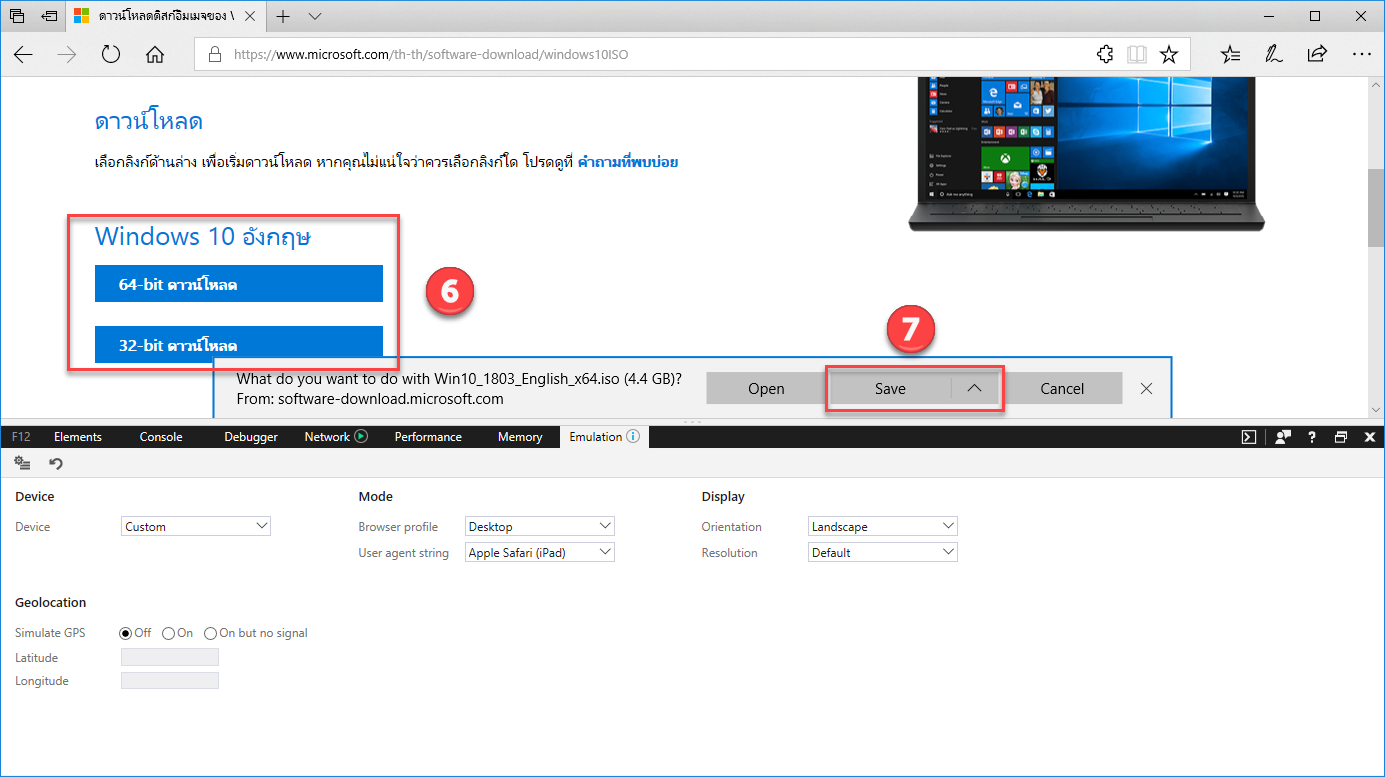This screenshot has width=1385, height=777.
Task: Undock the DevTools panel
Action: tap(1341, 437)
